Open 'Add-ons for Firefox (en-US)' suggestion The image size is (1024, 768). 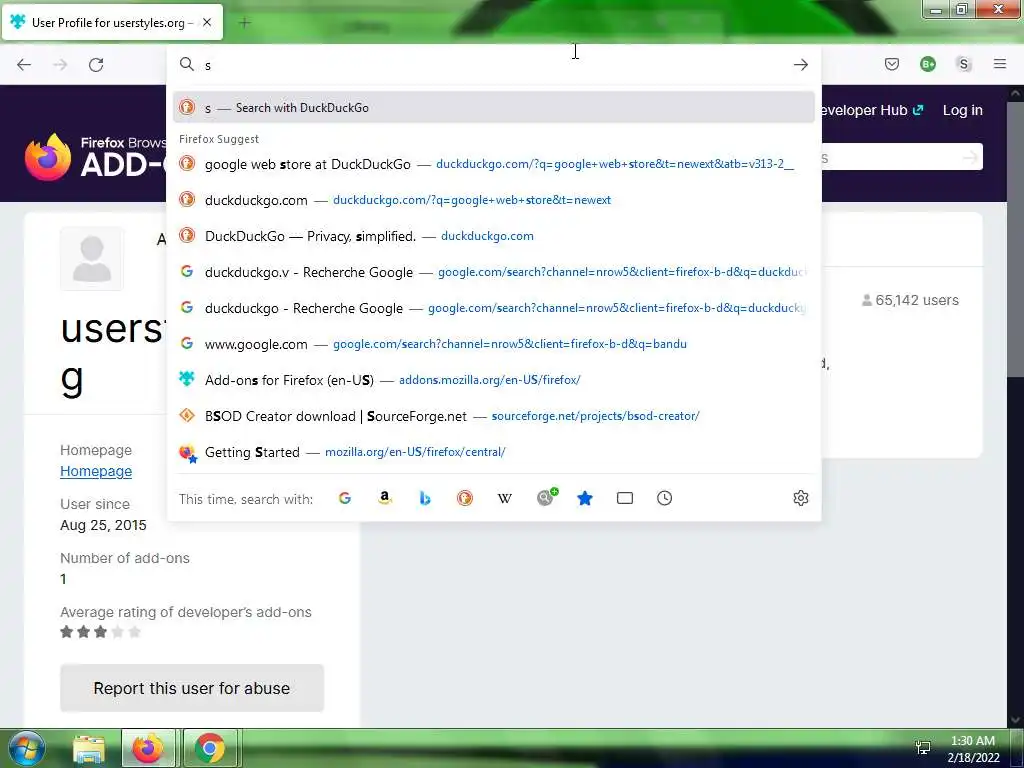(x=494, y=379)
